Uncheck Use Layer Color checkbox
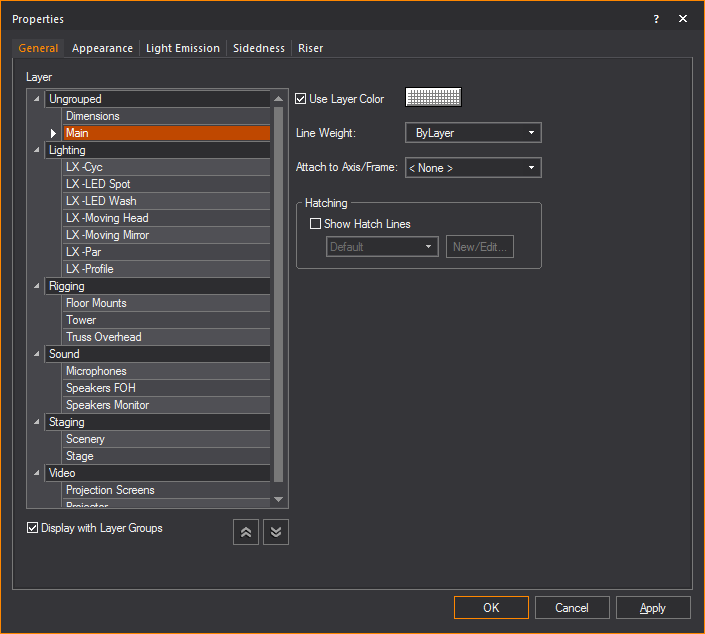 point(301,99)
